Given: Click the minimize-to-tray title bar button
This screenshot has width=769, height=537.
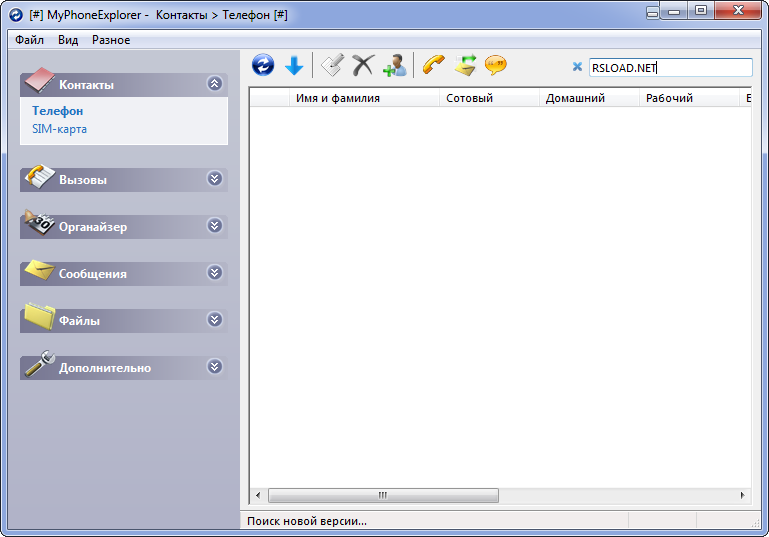Looking at the screenshot, I should 652,13.
